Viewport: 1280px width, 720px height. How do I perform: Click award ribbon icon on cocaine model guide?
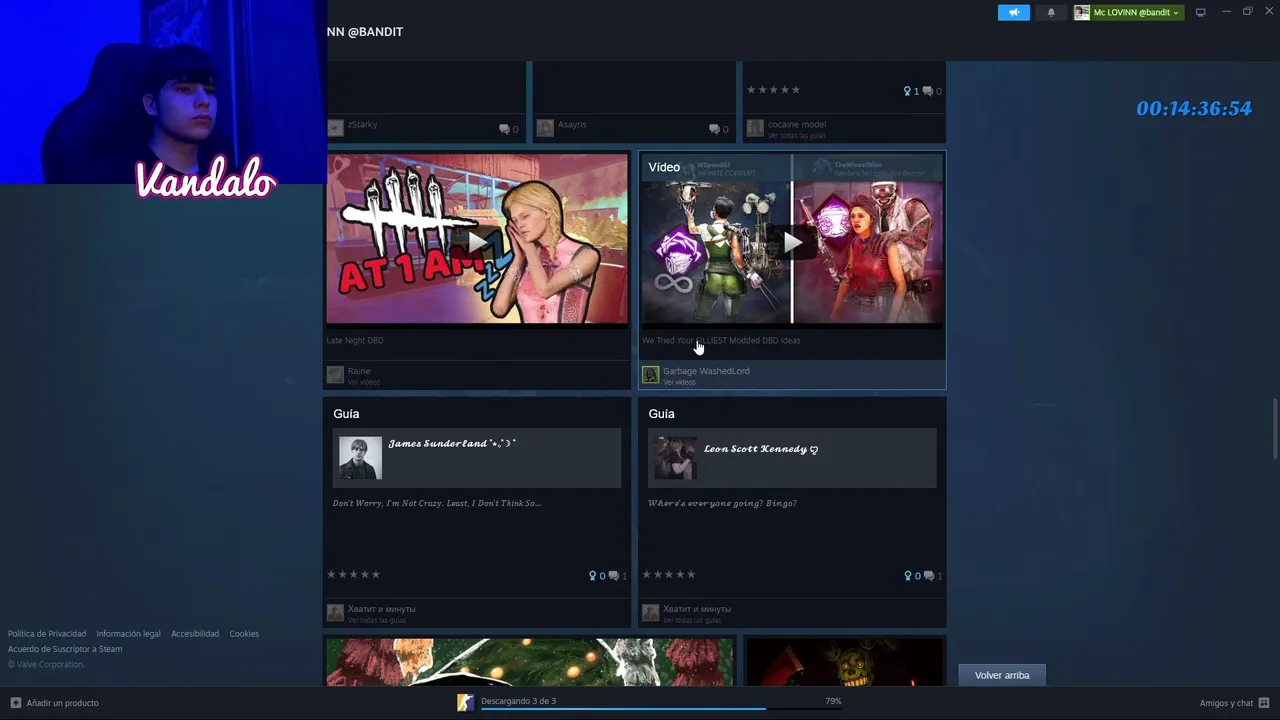pos(907,91)
